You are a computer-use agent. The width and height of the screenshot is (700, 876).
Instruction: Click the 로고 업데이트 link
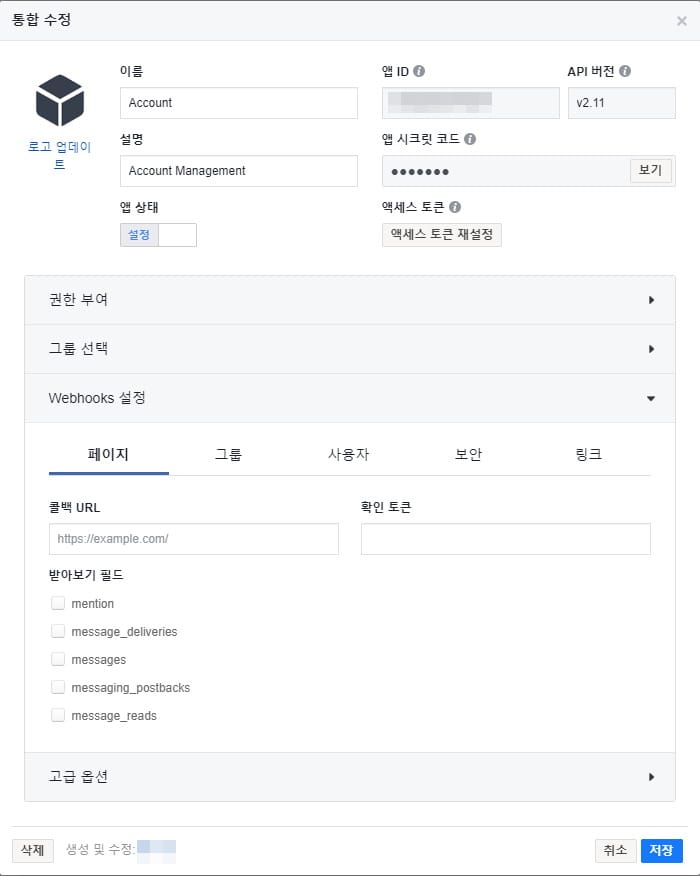click(59, 155)
